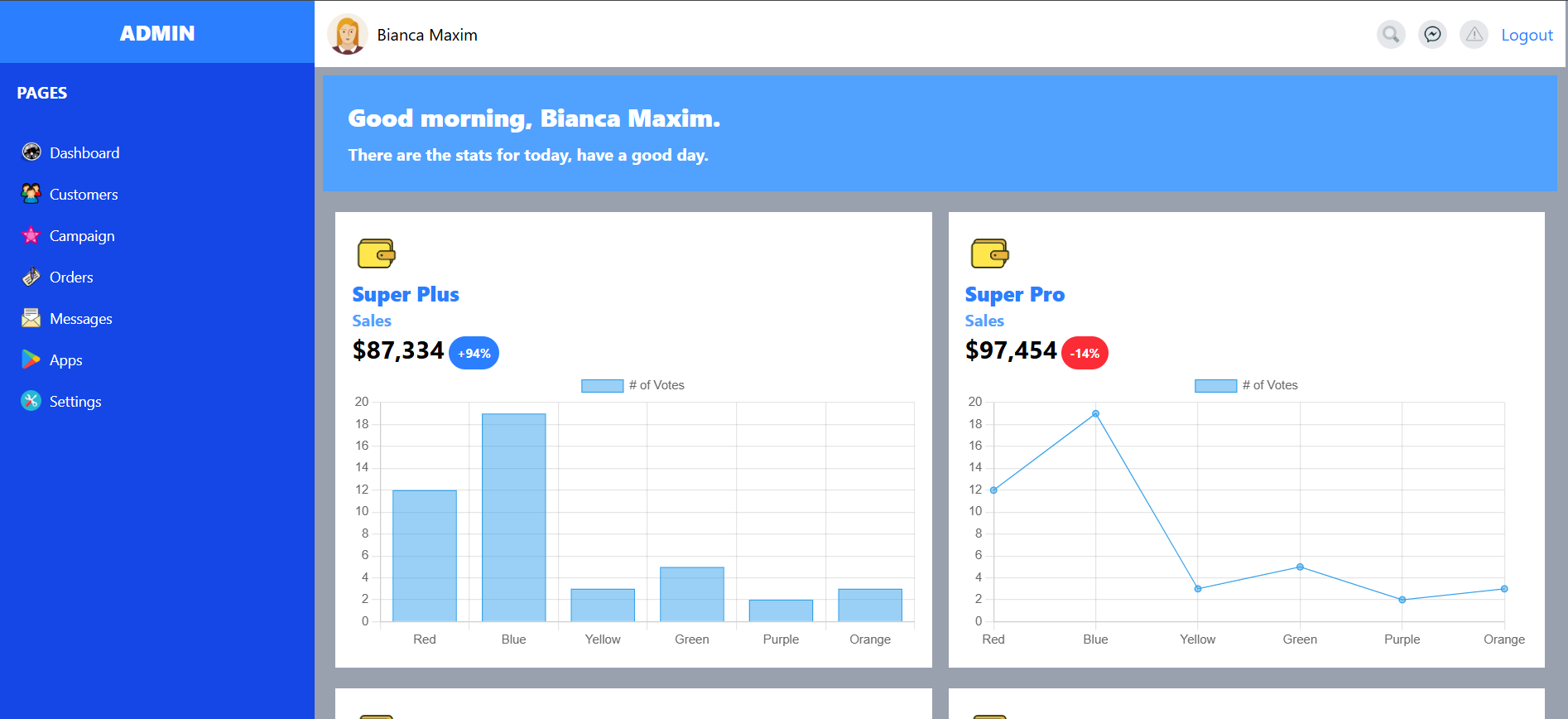The height and width of the screenshot is (719, 1568).
Task: Click the Bianca Maxim profile avatar
Action: pyautogui.click(x=348, y=35)
